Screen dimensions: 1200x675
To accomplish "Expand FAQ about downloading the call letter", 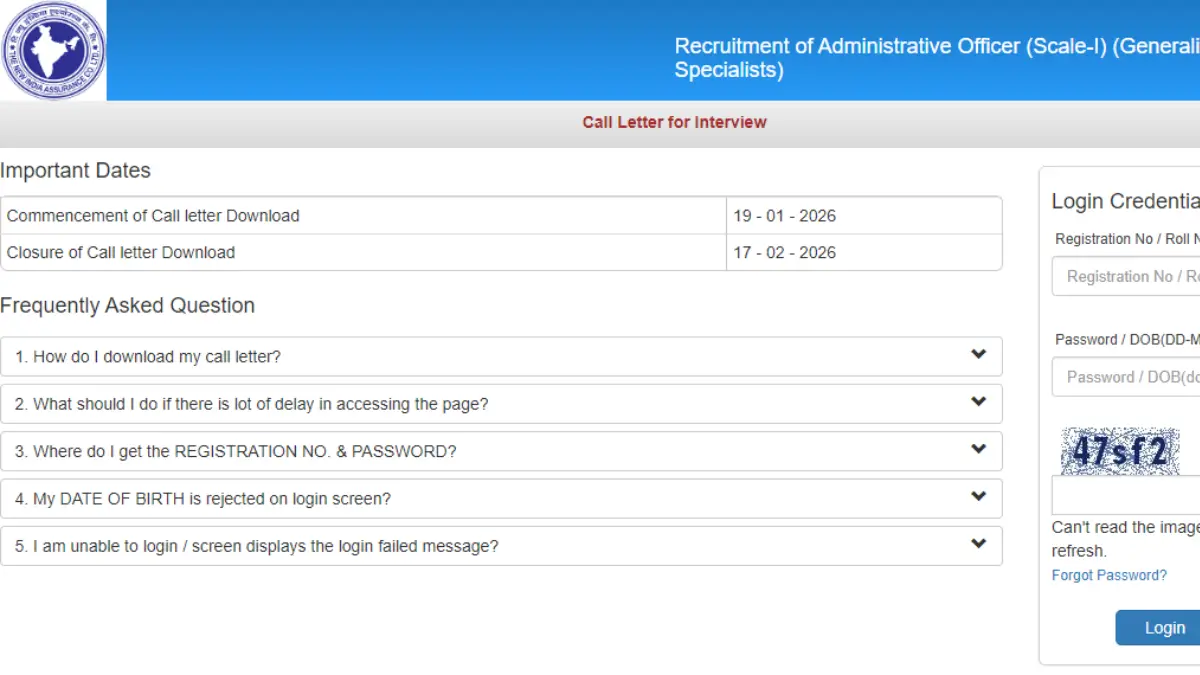I will coord(500,356).
